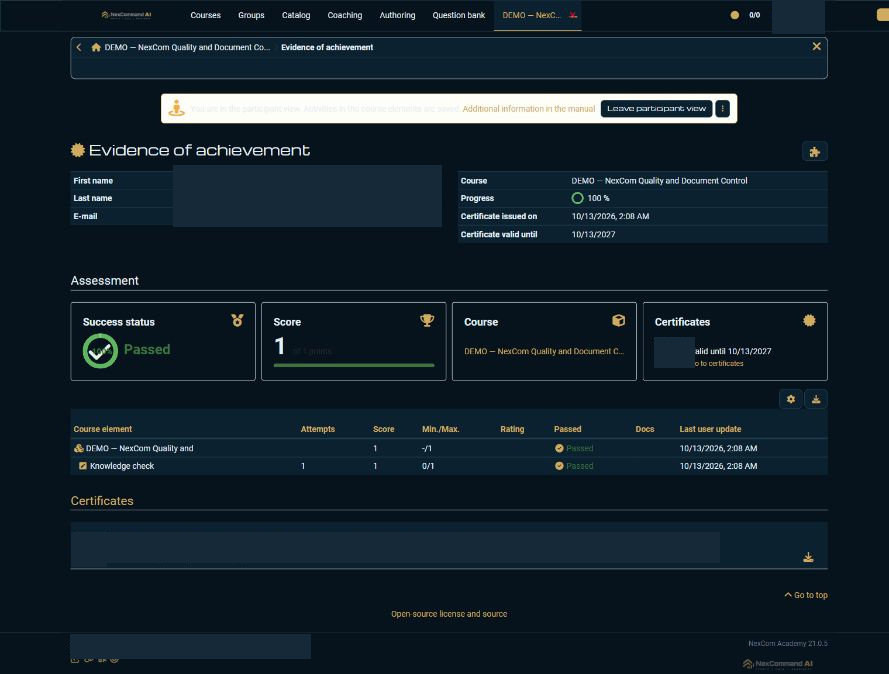Click the 0/0 counter in header
Viewport: 889px width, 674px height.
point(755,15)
